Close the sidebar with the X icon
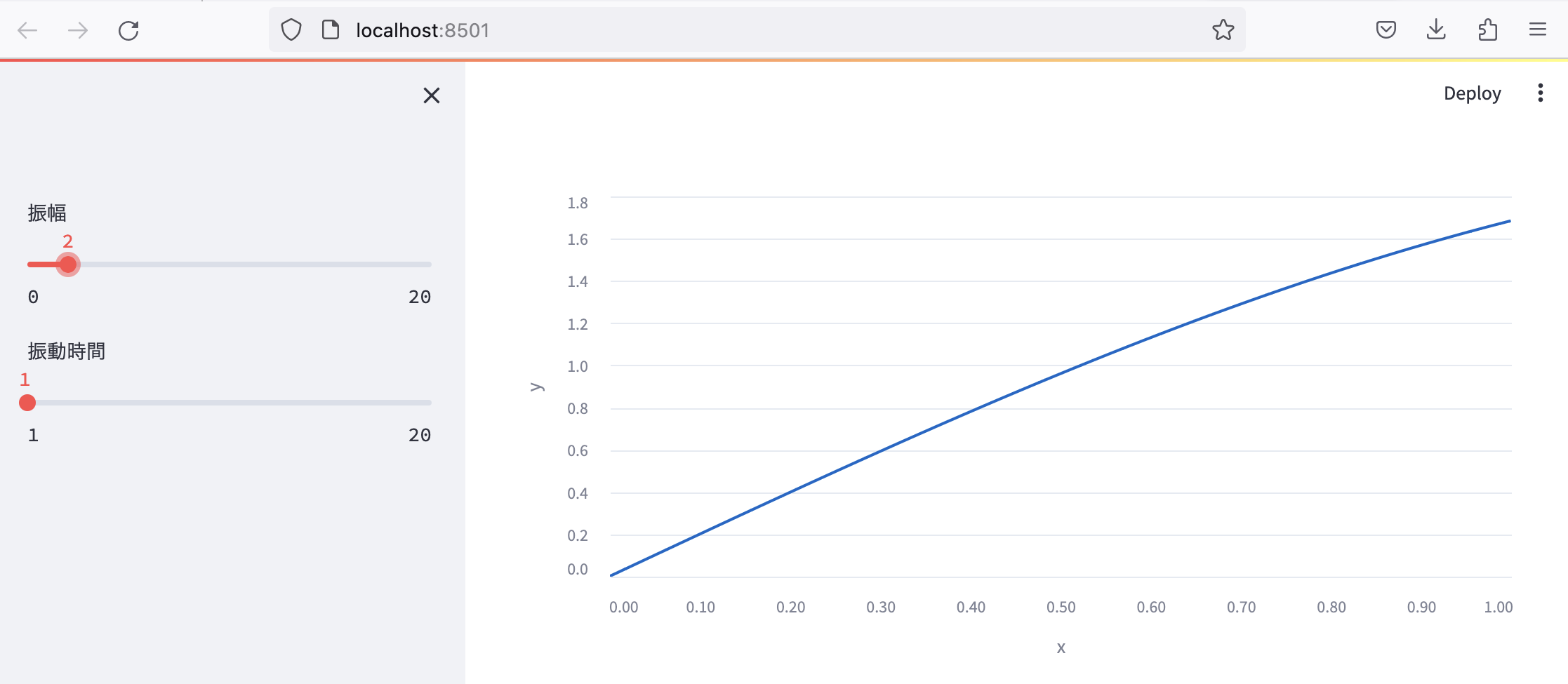1568x684 pixels. 432,95
